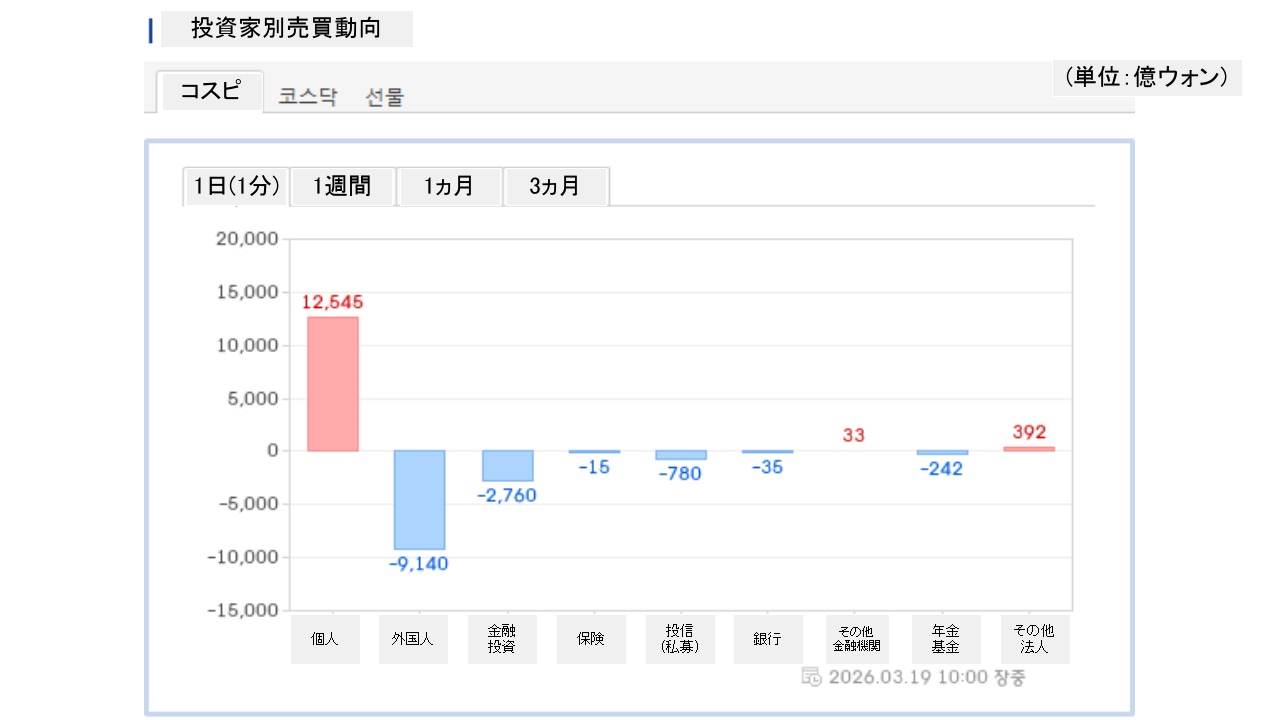Click the red 個人 bar showing 12,545
The image size is (1280, 720).
332,383
